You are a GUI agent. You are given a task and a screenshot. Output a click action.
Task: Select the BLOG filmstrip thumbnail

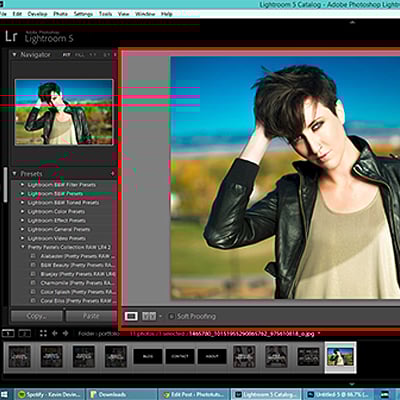148,356
